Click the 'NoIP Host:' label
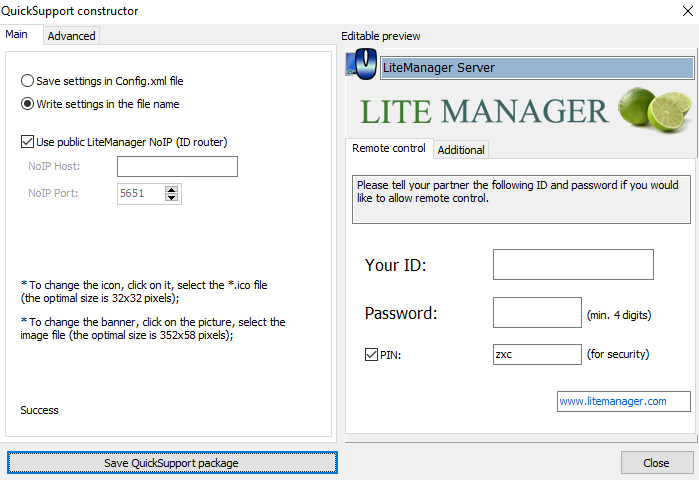The image size is (699, 480). 54,166
